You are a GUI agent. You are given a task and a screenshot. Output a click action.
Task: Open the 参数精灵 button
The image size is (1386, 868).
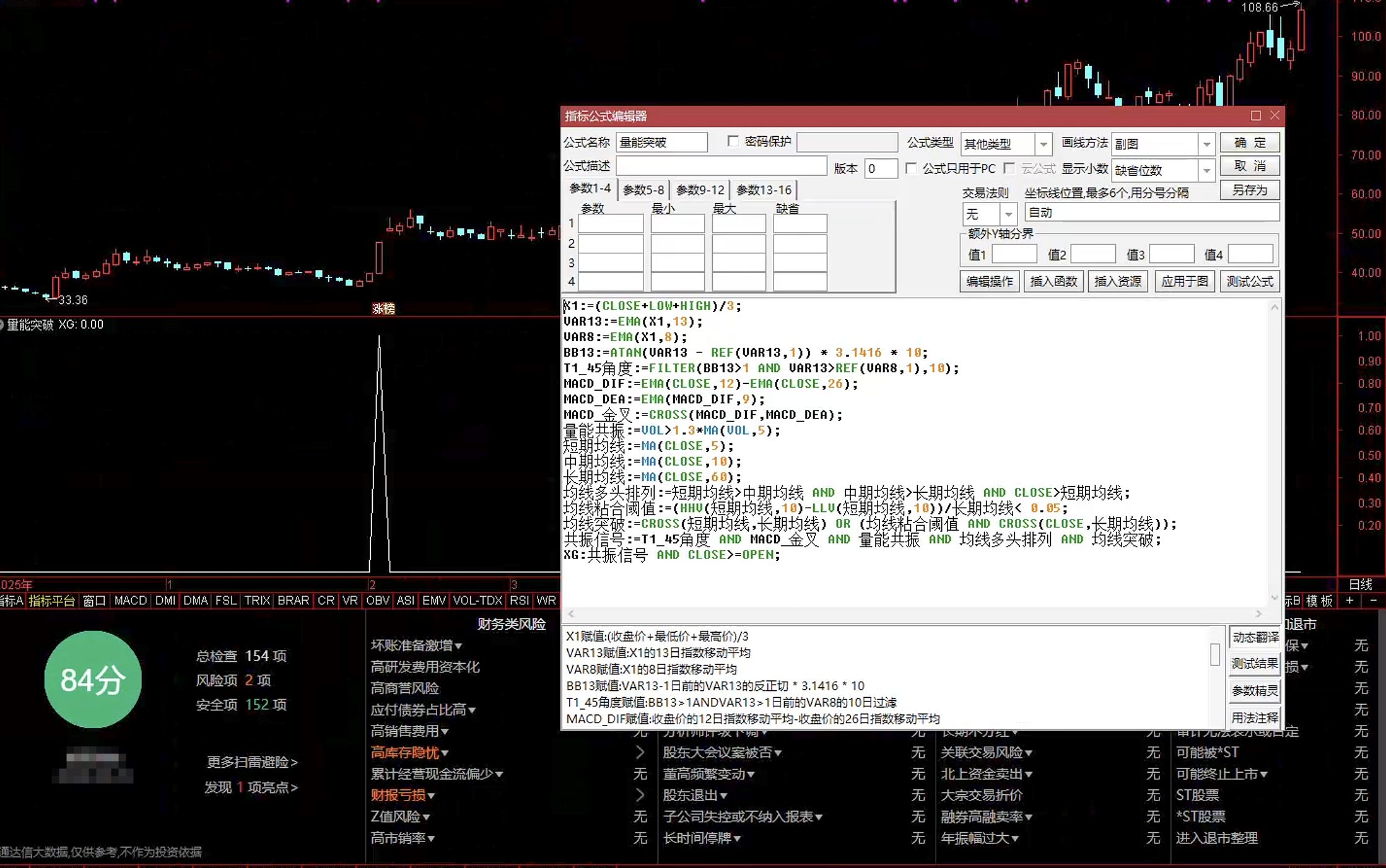coord(1255,691)
